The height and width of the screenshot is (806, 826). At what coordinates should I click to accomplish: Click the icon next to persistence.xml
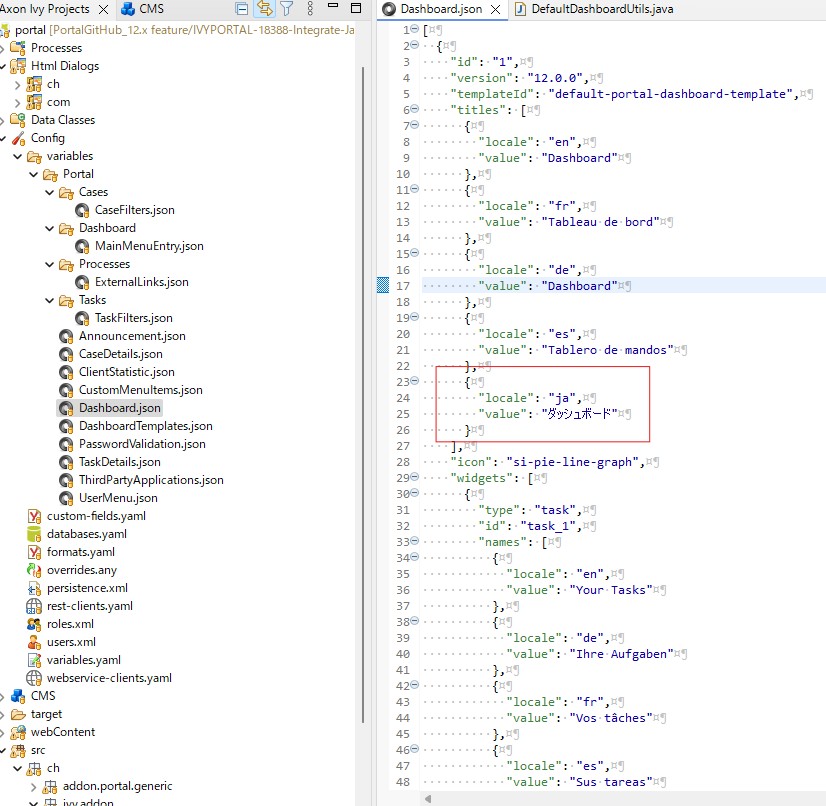point(32,588)
